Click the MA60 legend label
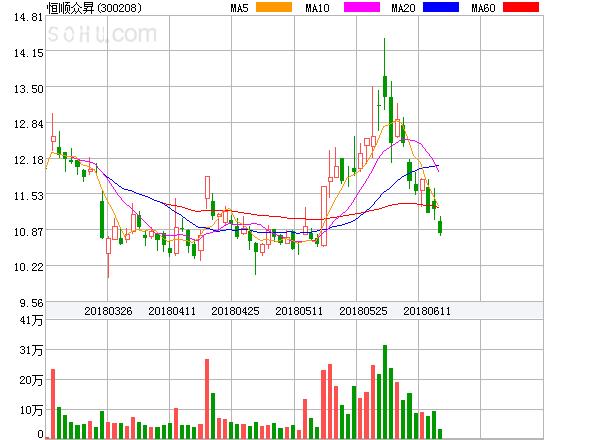Screen dimensions: 600x440 (483, 8)
